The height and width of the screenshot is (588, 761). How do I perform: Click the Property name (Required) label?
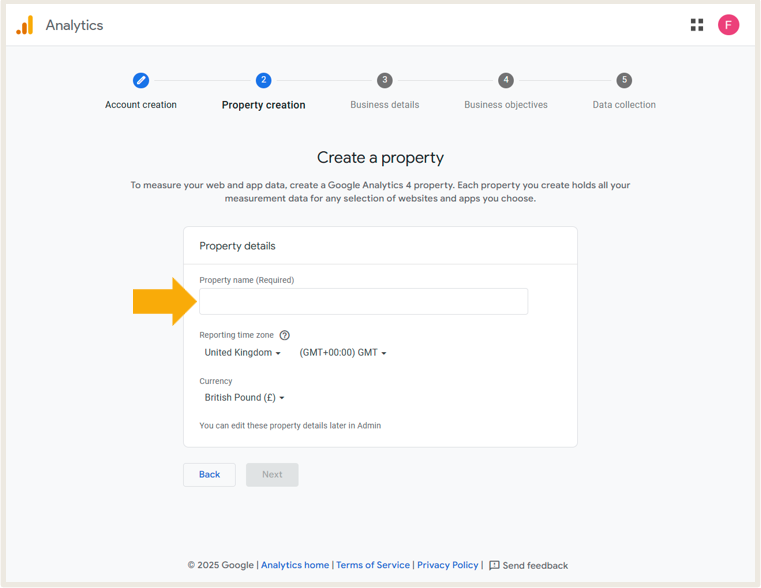pos(247,280)
